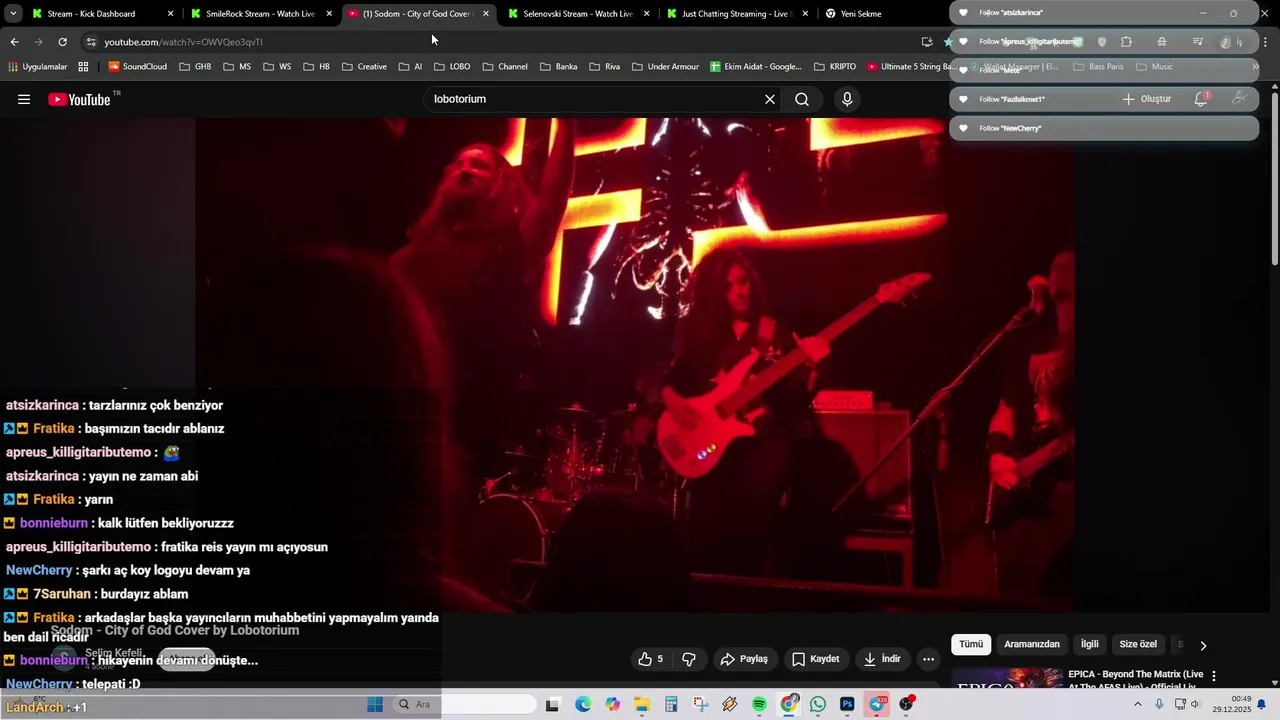The height and width of the screenshot is (720, 1280).
Task: Open the YouTube notifications bell
Action: (1202, 99)
